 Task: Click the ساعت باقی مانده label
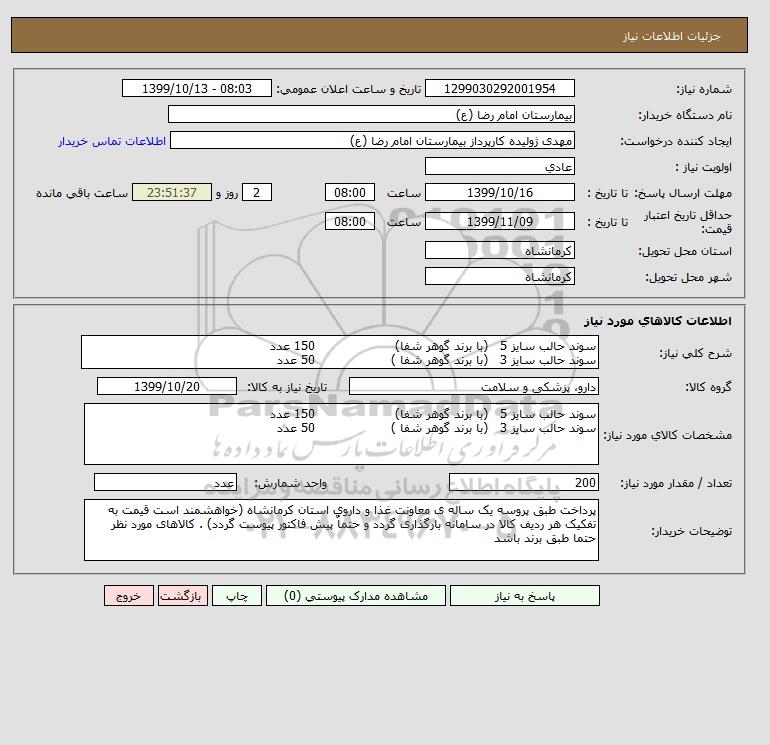tap(82, 193)
